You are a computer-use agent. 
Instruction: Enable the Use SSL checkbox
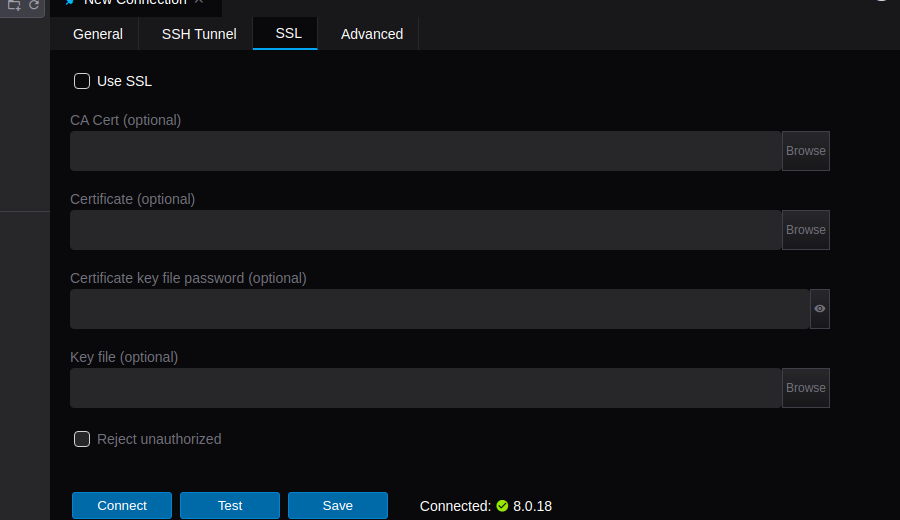(x=82, y=81)
